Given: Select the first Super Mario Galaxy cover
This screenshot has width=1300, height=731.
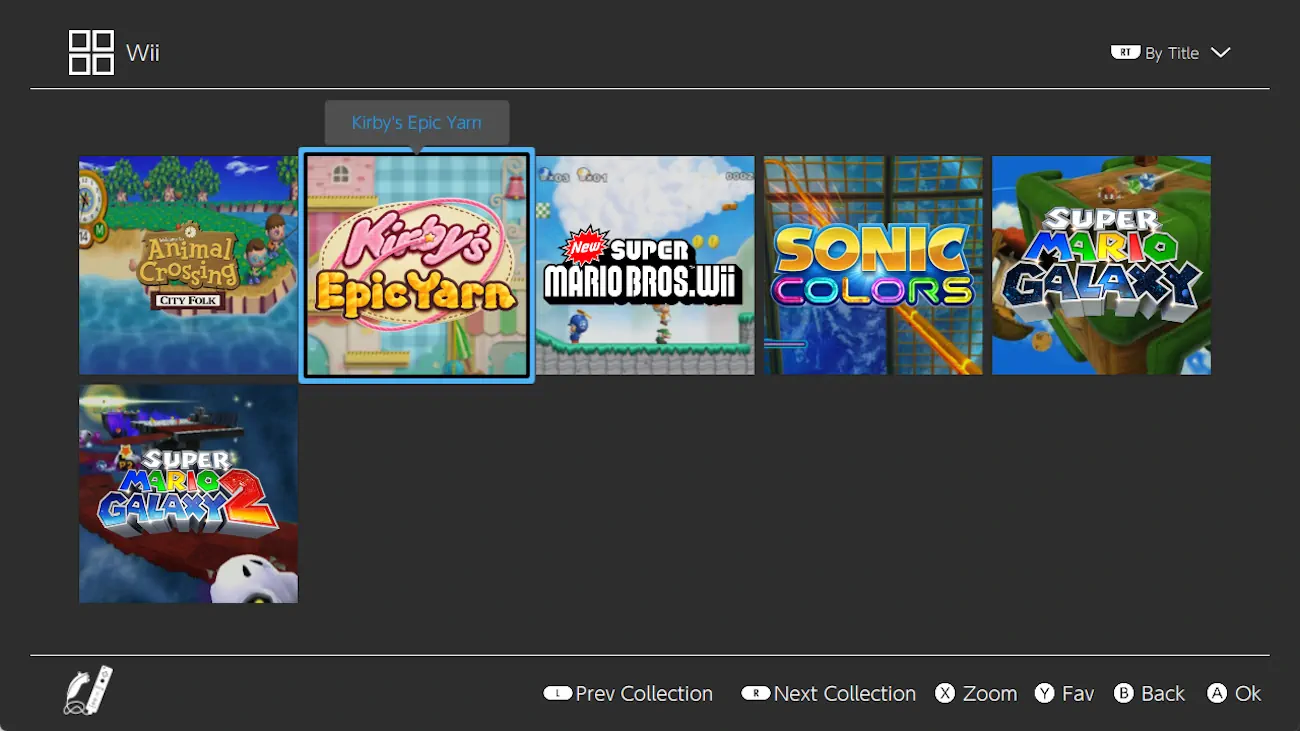Looking at the screenshot, I should [x=1101, y=265].
